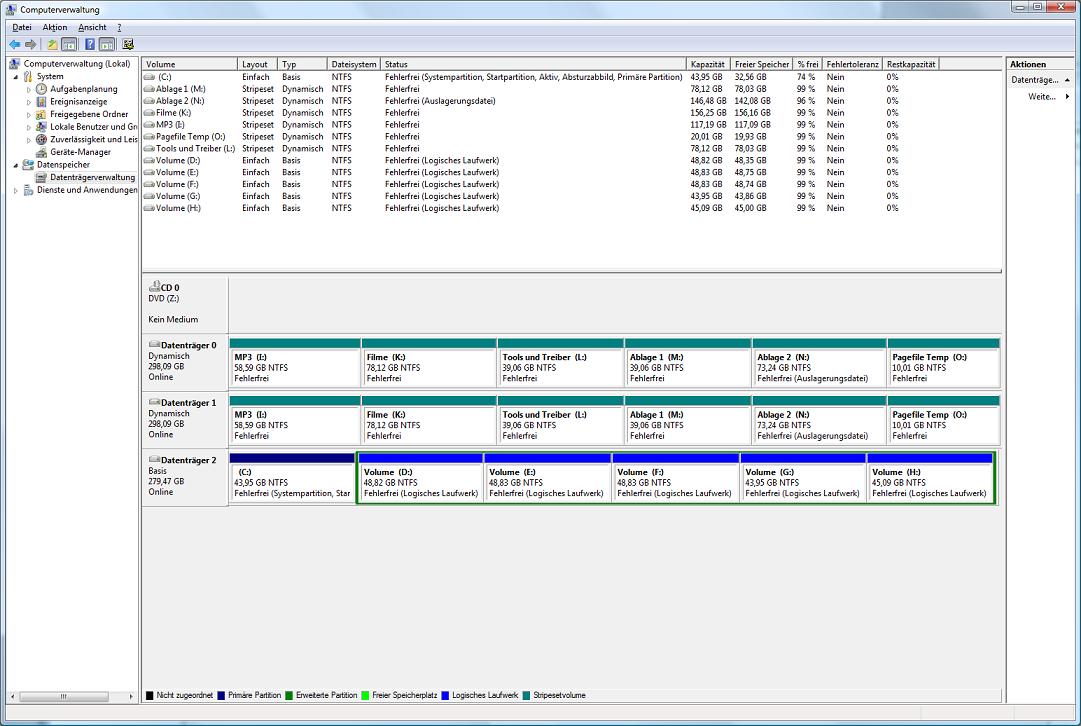Select Volume (D:) partition on Datenträger 2
This screenshot has height=726, width=1081.
point(421,478)
